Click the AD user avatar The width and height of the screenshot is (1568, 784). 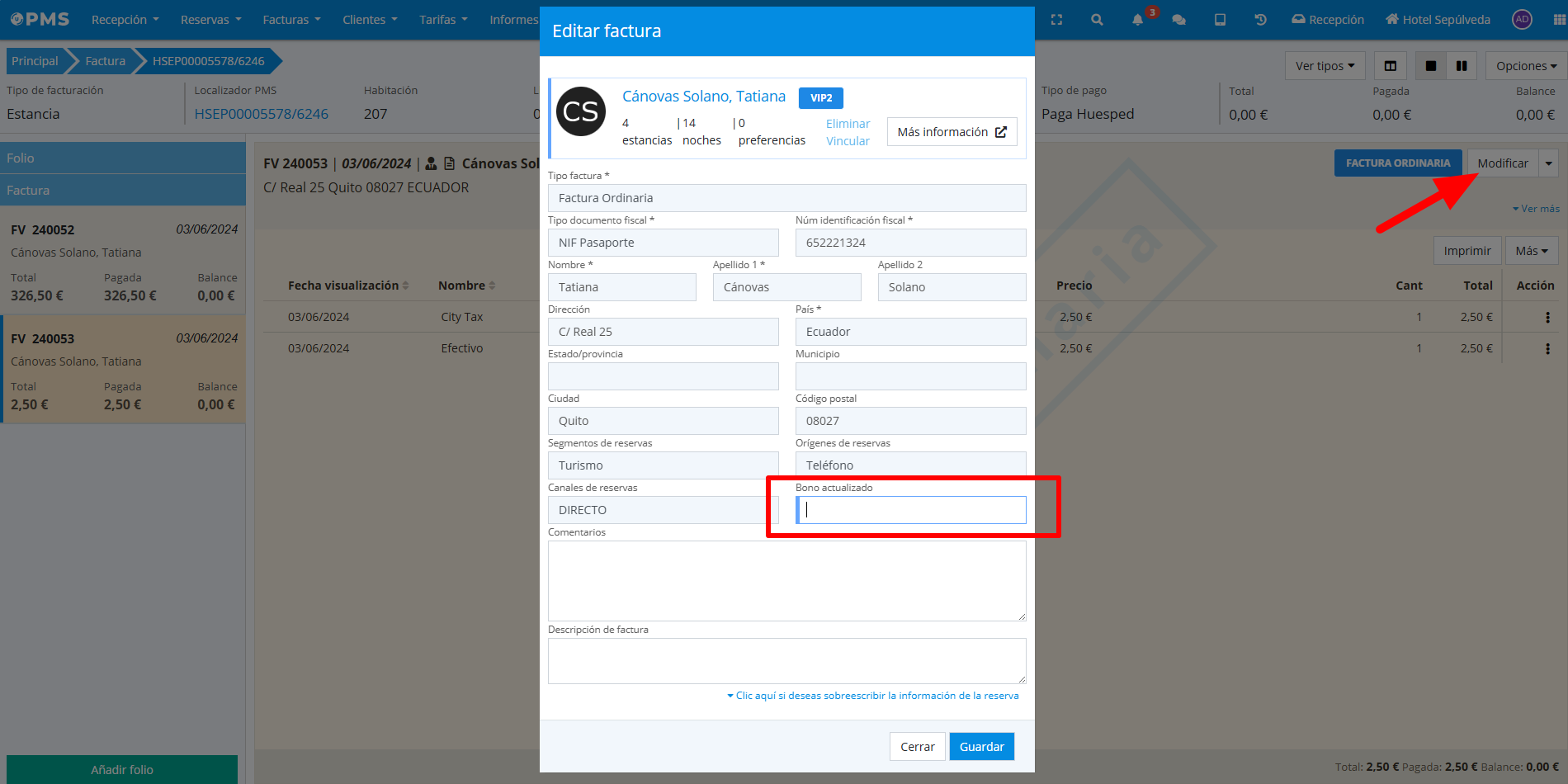tap(1522, 20)
